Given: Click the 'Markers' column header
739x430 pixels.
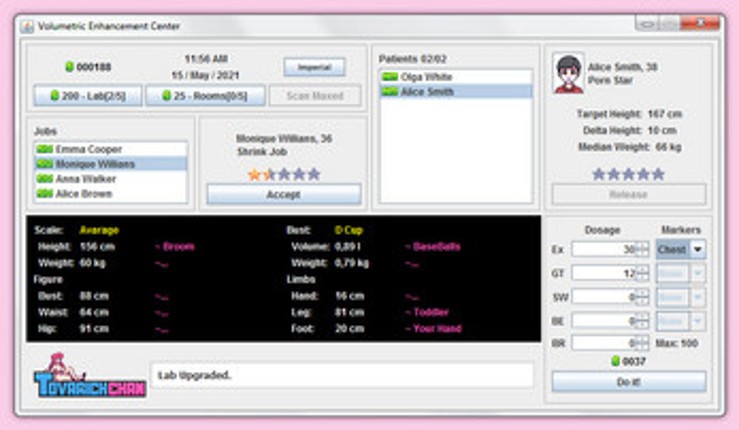Looking at the screenshot, I should pyautogui.click(x=681, y=230).
